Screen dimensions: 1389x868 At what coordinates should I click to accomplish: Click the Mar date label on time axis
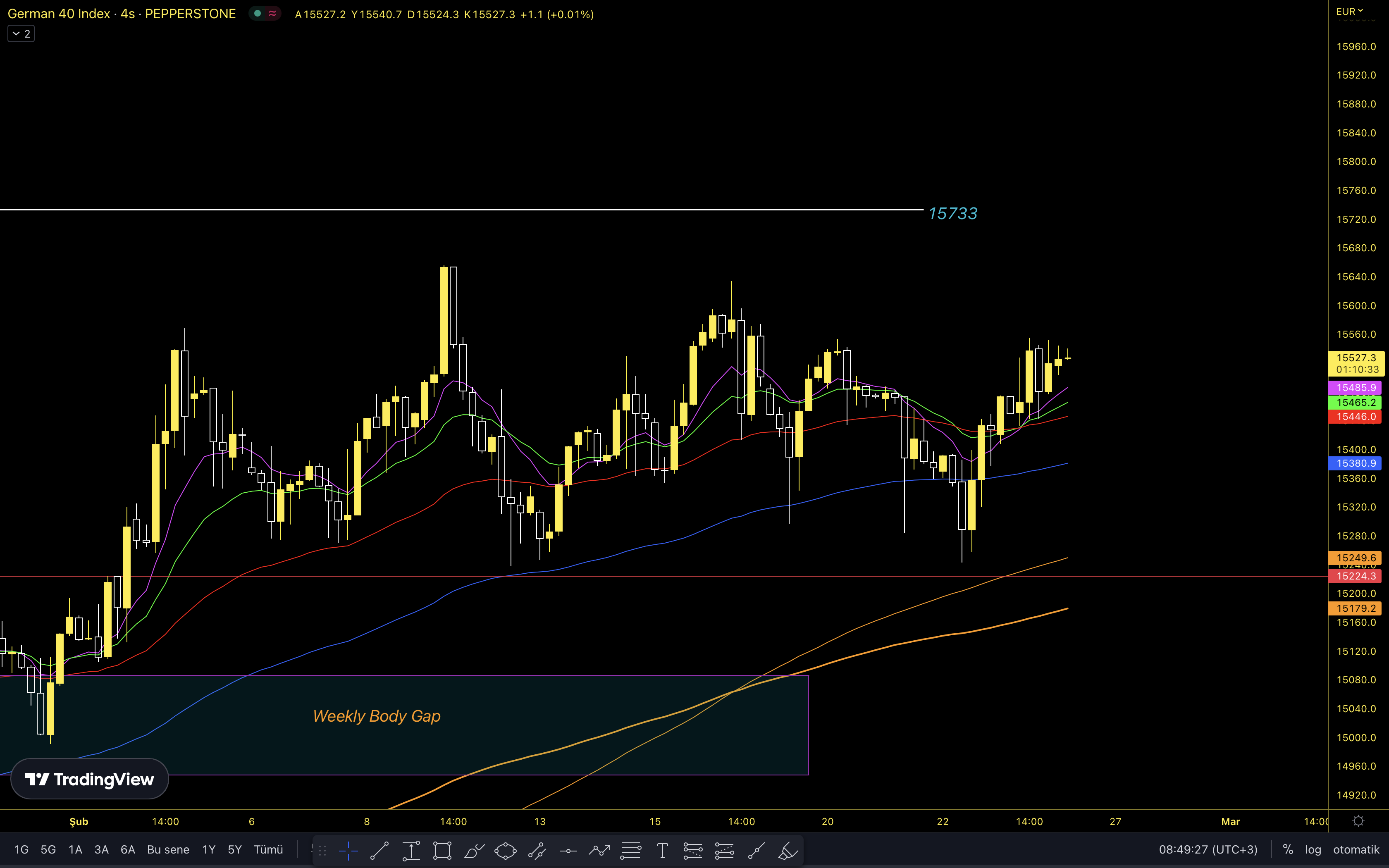[1230, 822]
